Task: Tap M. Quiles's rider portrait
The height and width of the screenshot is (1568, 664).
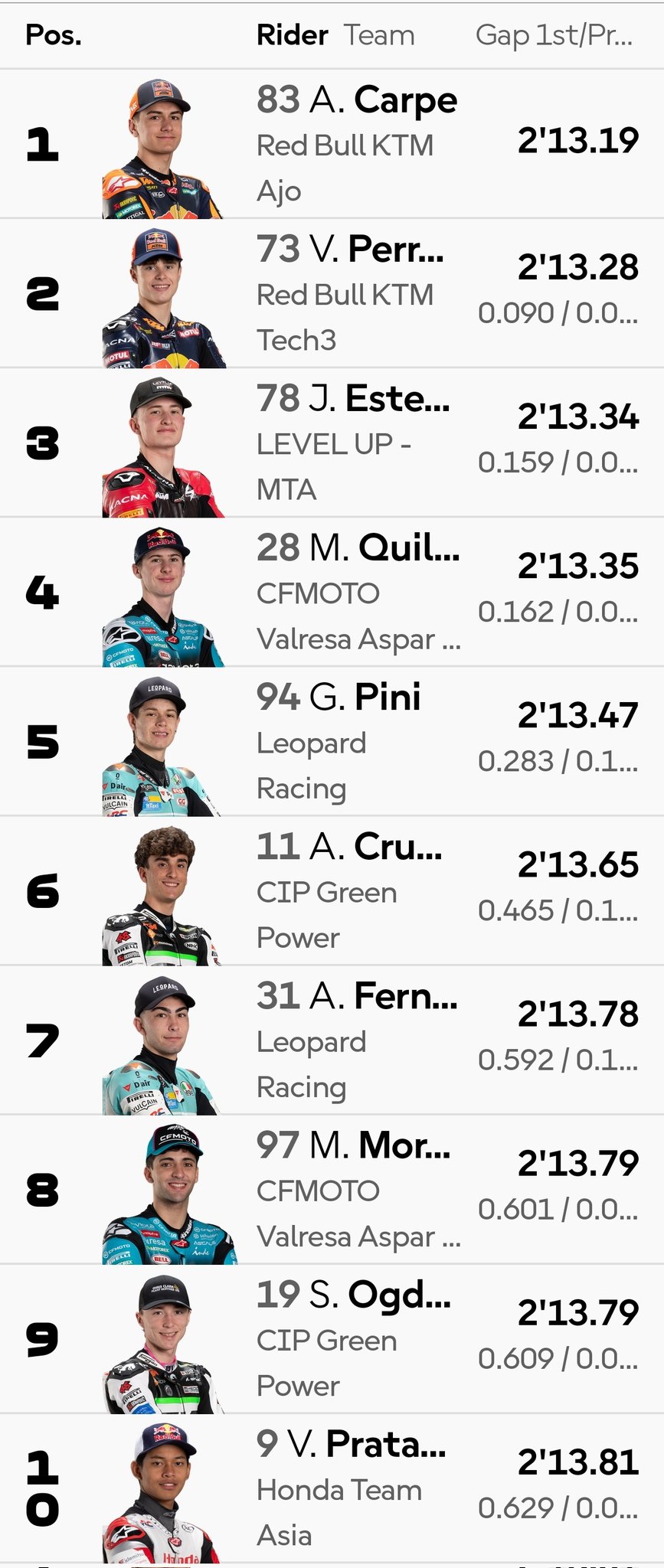Action: click(x=162, y=597)
